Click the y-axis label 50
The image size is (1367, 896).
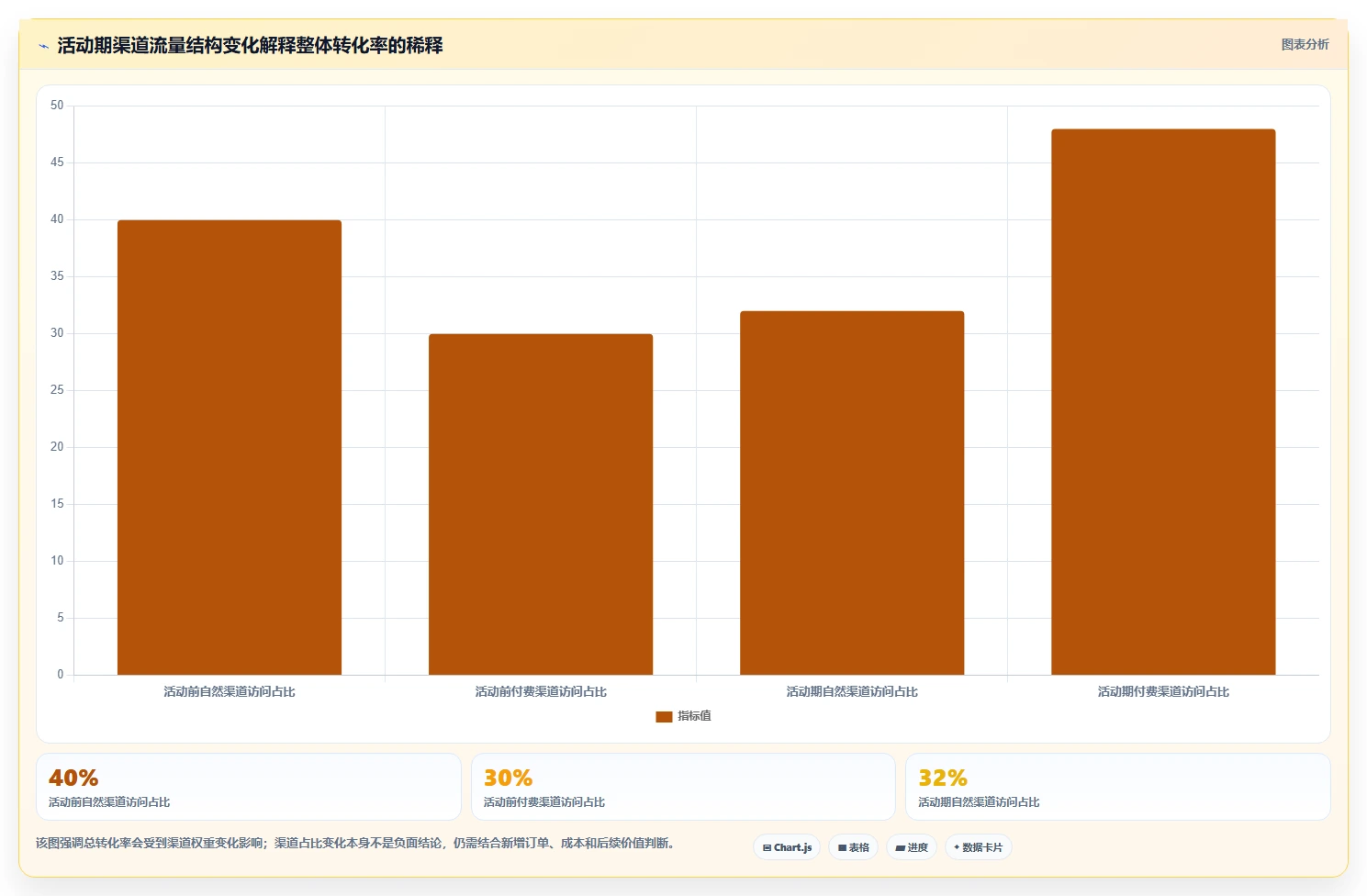(57, 106)
